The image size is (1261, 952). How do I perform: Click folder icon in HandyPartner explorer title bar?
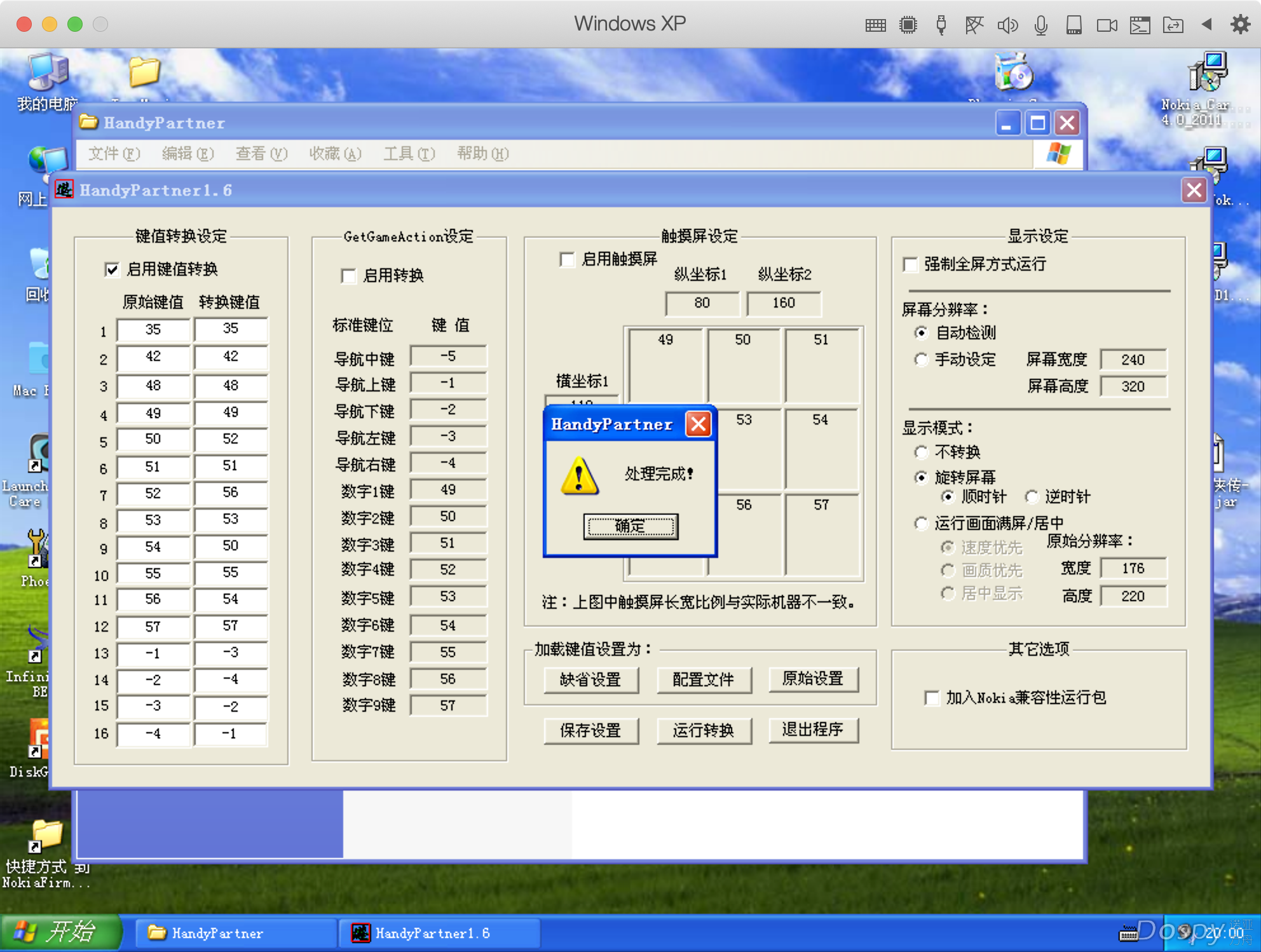[x=89, y=122]
